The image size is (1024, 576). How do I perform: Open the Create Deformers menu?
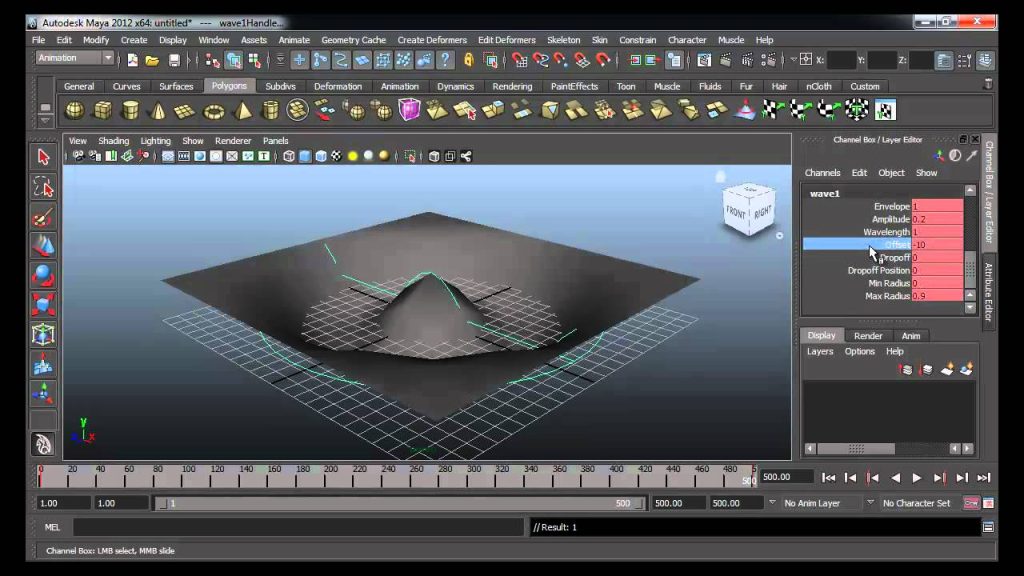(432, 40)
